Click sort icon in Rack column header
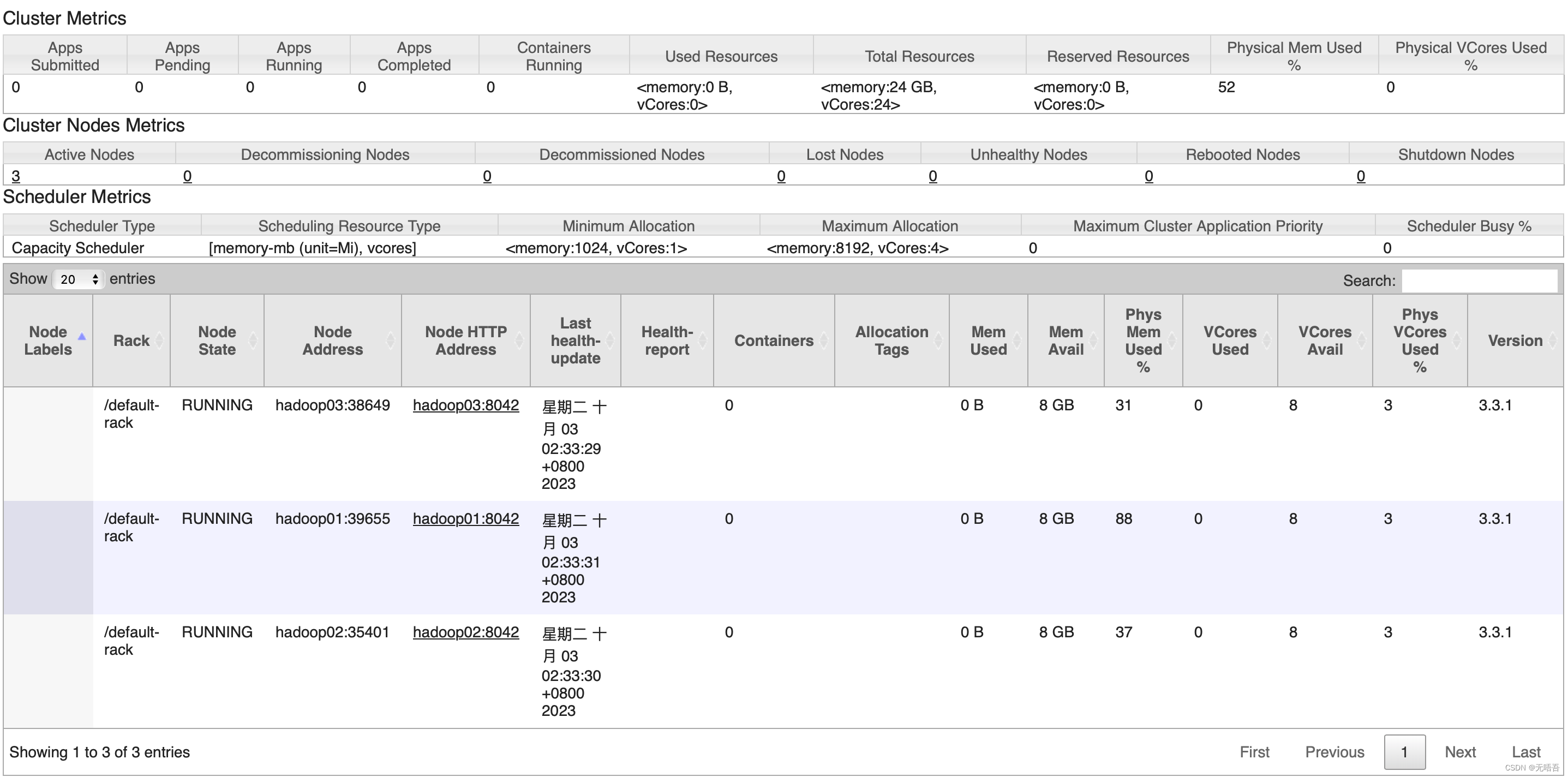Viewport: 1568px width, 777px height. (159, 340)
